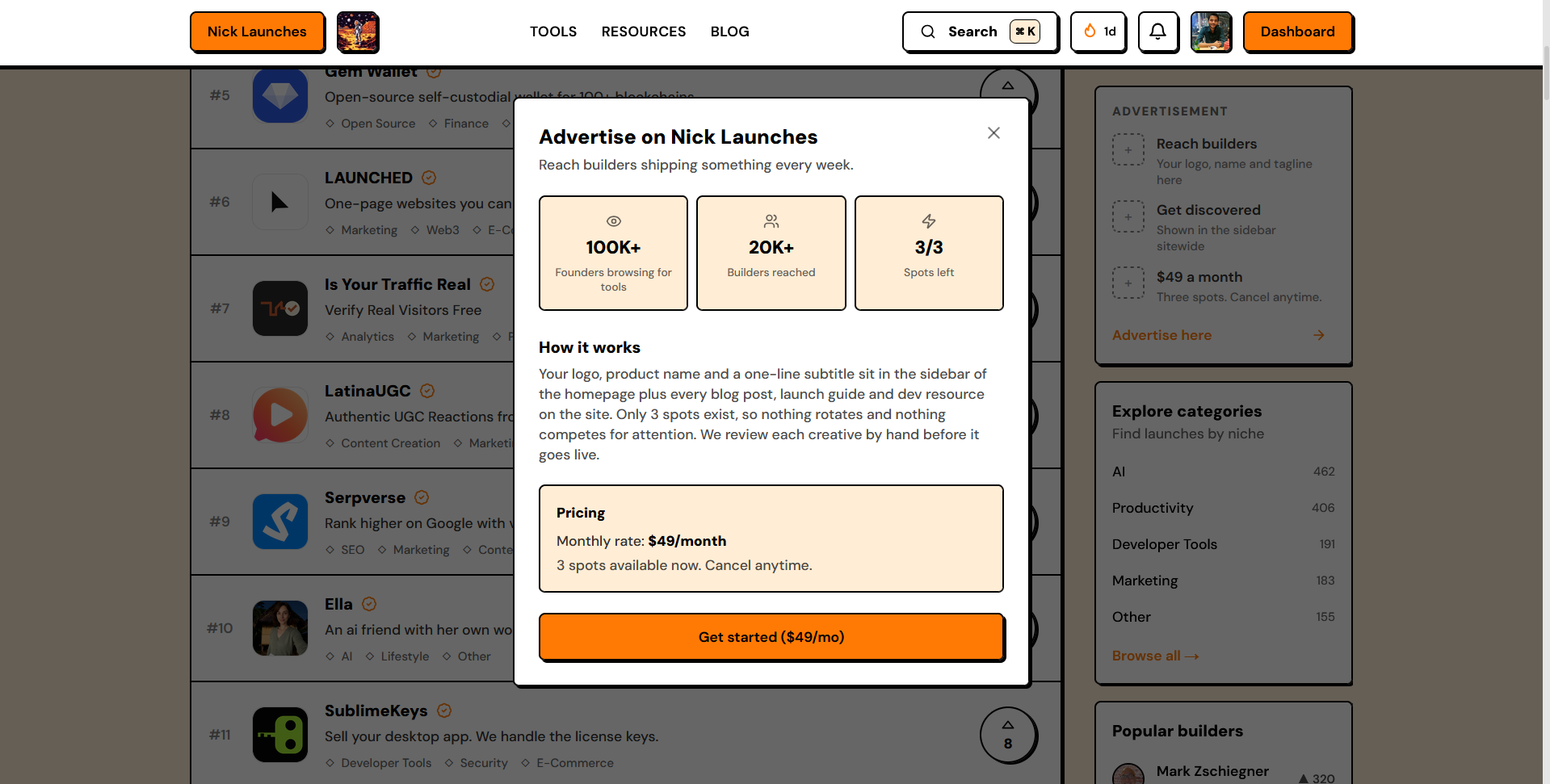1550x784 pixels.
Task: Open the LAUNCHED product title
Action: pyautogui.click(x=368, y=178)
